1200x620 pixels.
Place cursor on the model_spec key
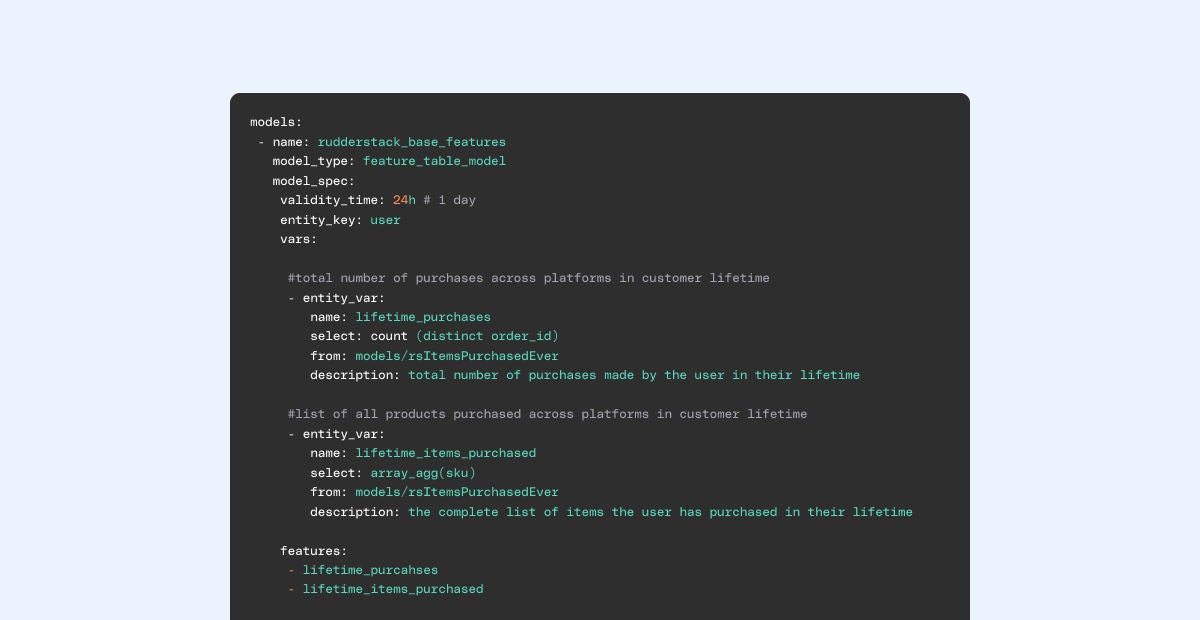tap(313, 181)
